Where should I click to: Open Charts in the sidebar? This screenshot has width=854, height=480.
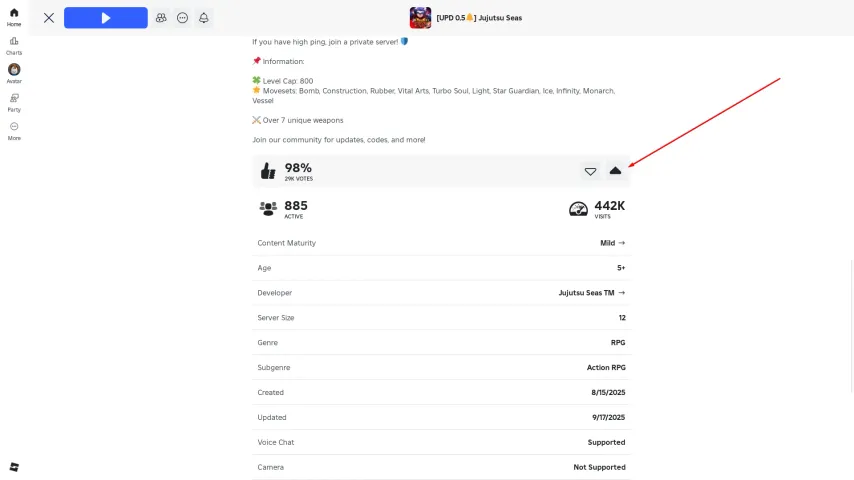pos(14,46)
